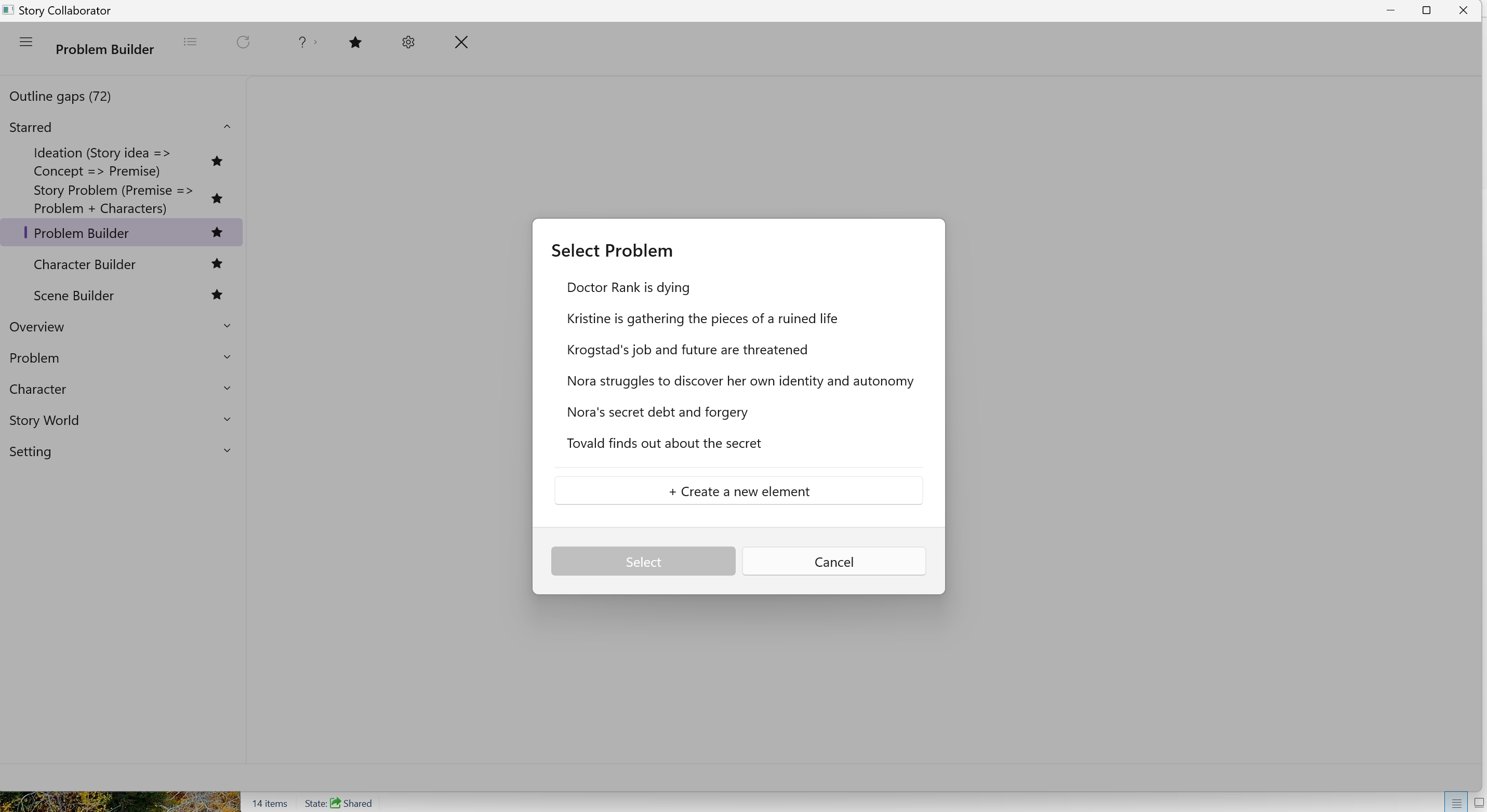Switch to large icons view in status bar

pyautogui.click(x=1478, y=803)
